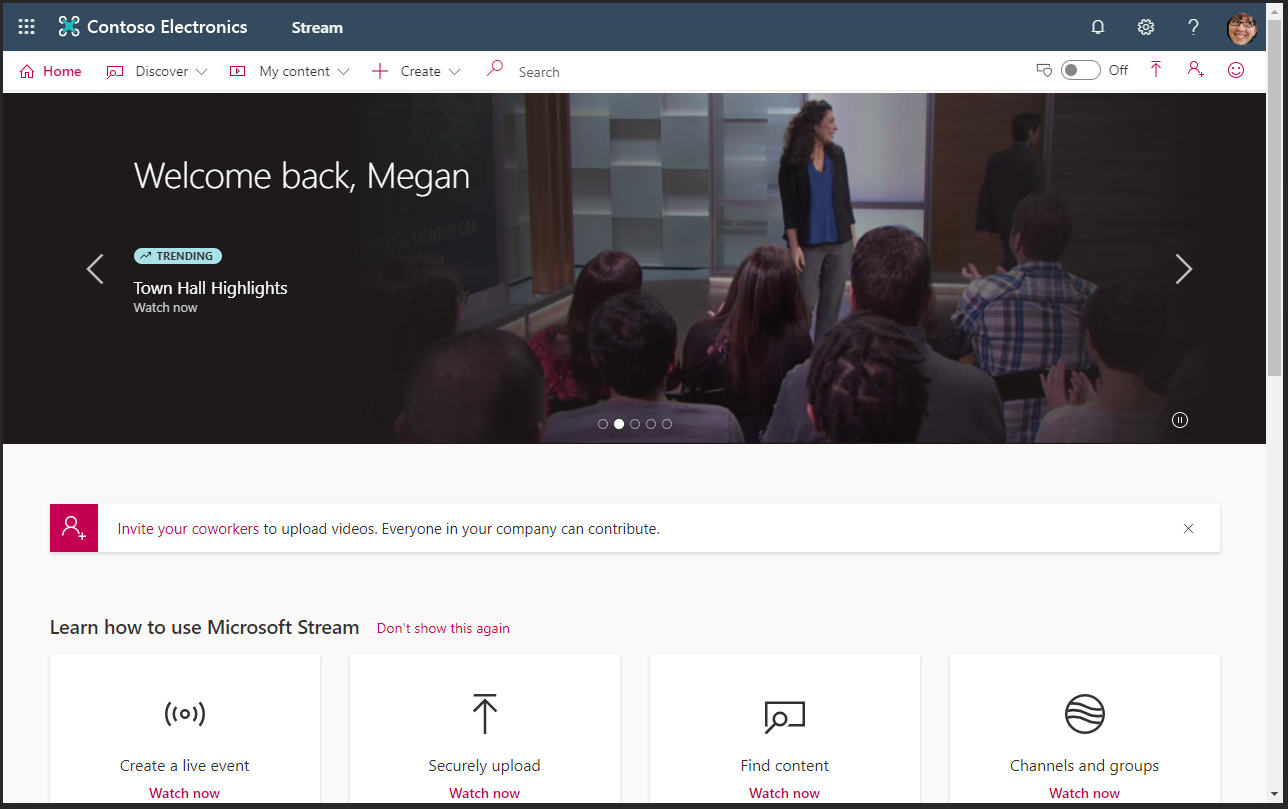
Task: Click Watch now under Town Hall Highlights
Action: 166,307
